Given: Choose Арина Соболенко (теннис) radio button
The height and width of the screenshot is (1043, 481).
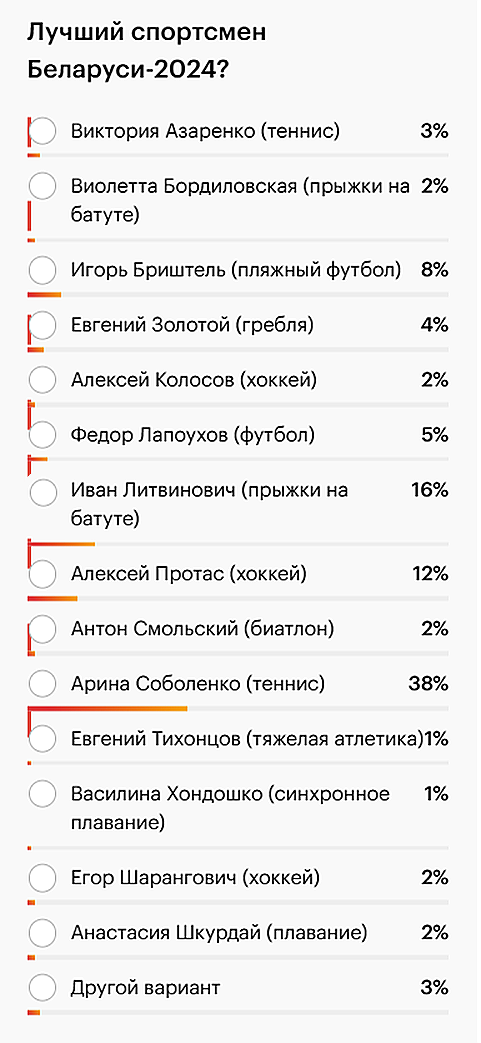Looking at the screenshot, I should (x=43, y=684).
